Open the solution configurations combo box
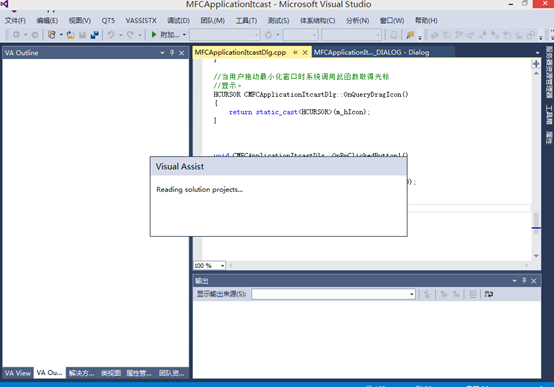The width and height of the screenshot is (554, 387). (300, 35)
